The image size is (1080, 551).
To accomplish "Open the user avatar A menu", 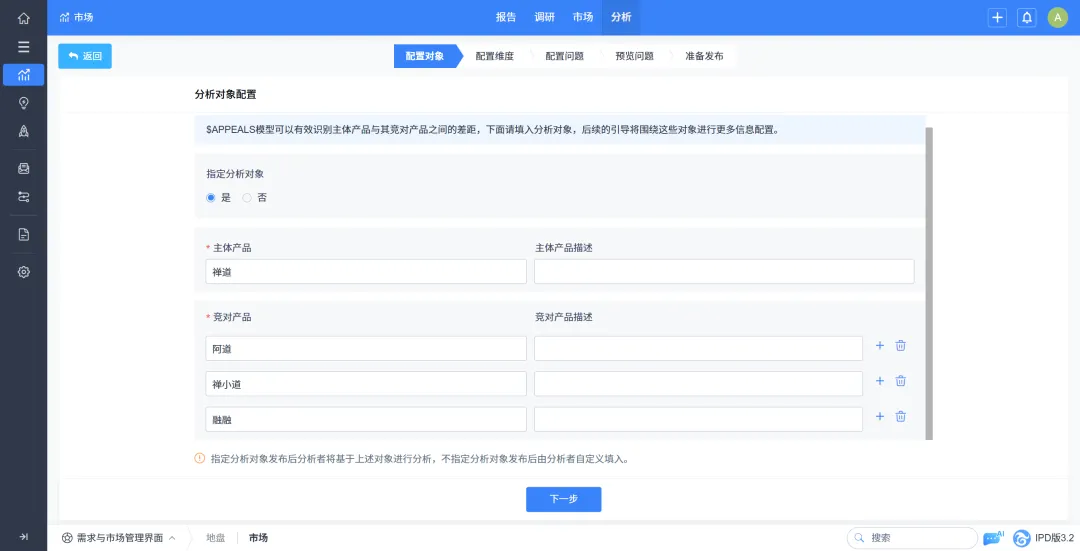I will tap(1057, 18).
